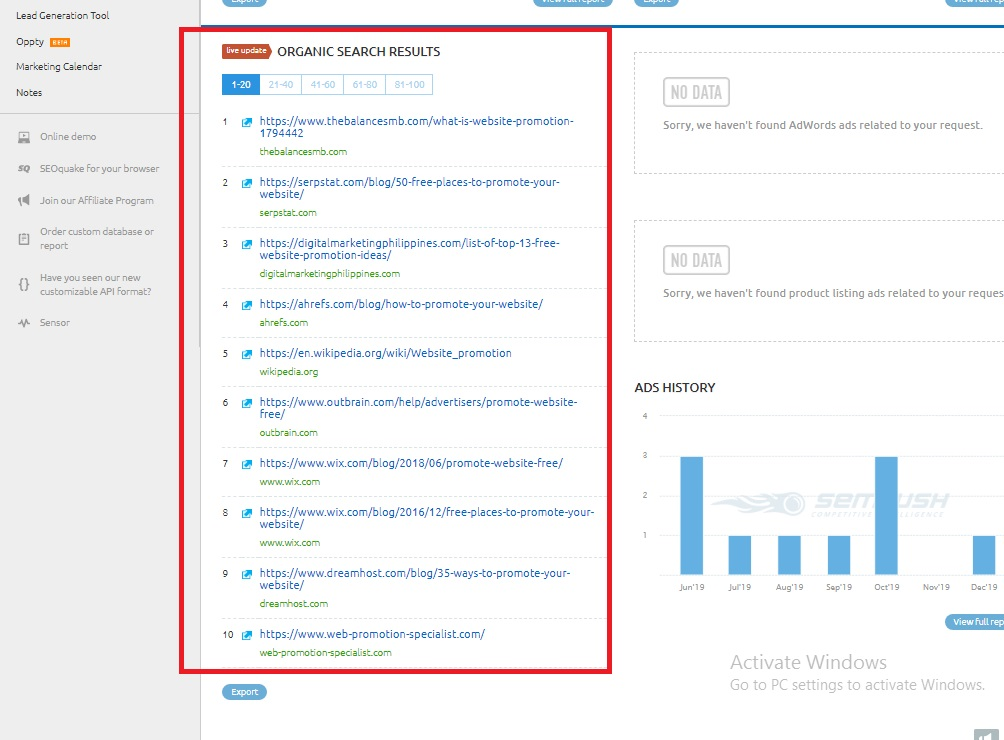Open external link icon for ahrefs result

coord(247,305)
